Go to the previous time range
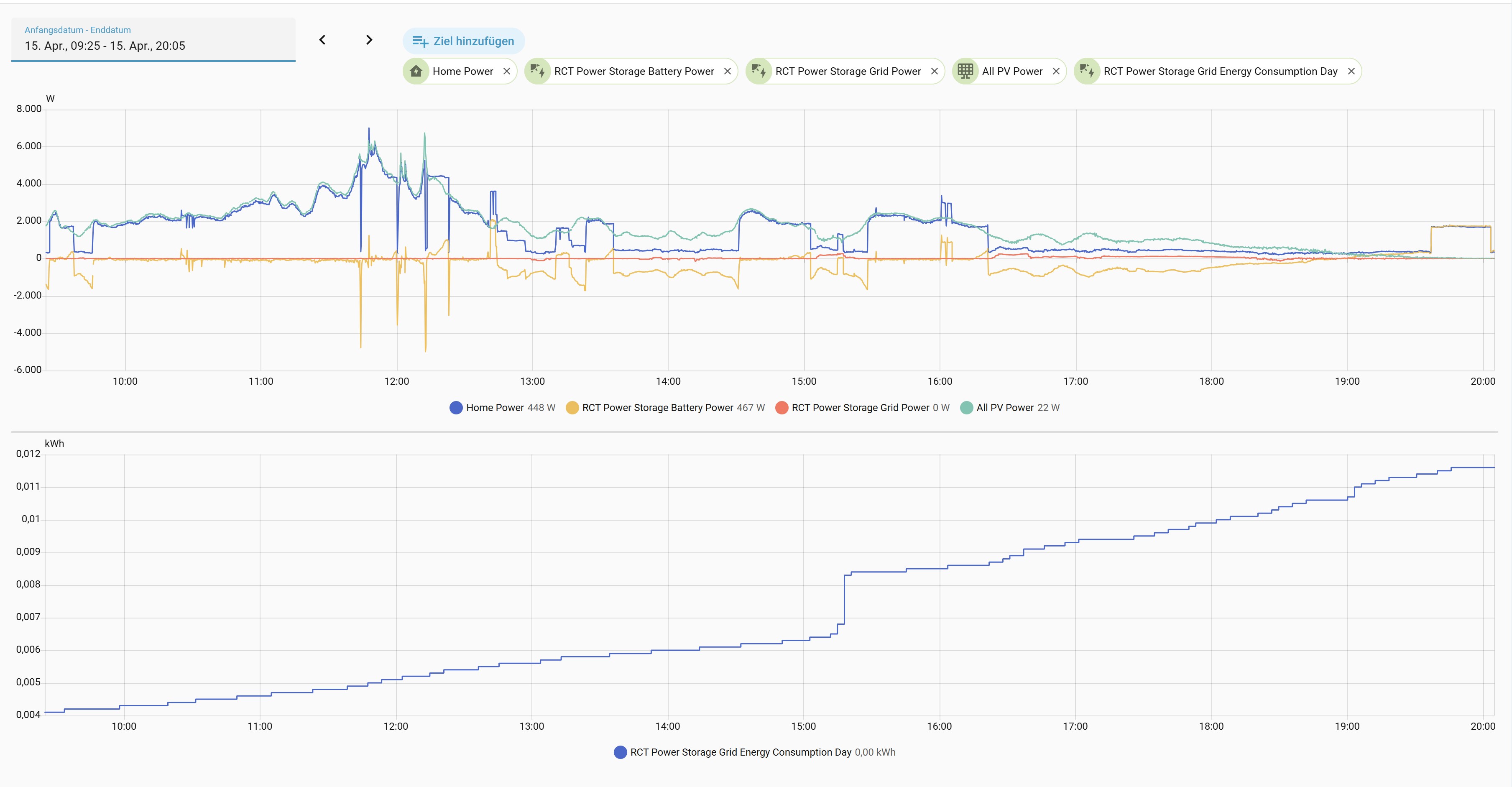This screenshot has width=1512, height=787. pyautogui.click(x=322, y=40)
